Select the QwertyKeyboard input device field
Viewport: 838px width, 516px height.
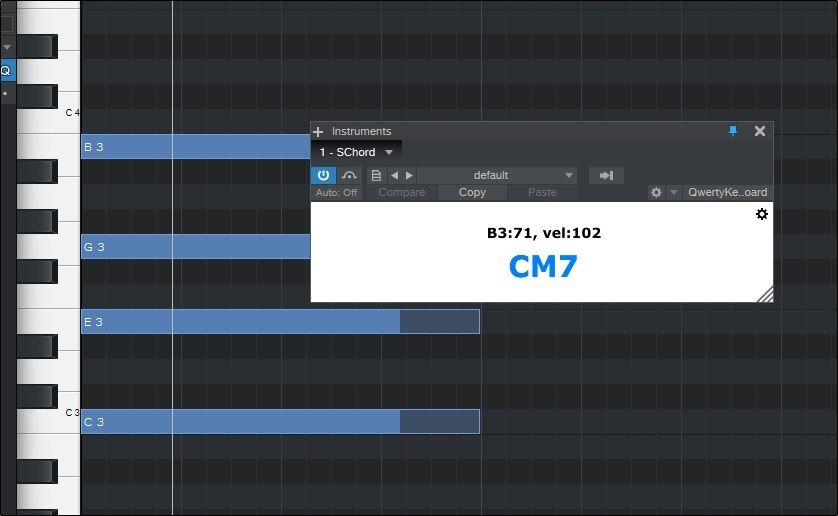coord(727,192)
